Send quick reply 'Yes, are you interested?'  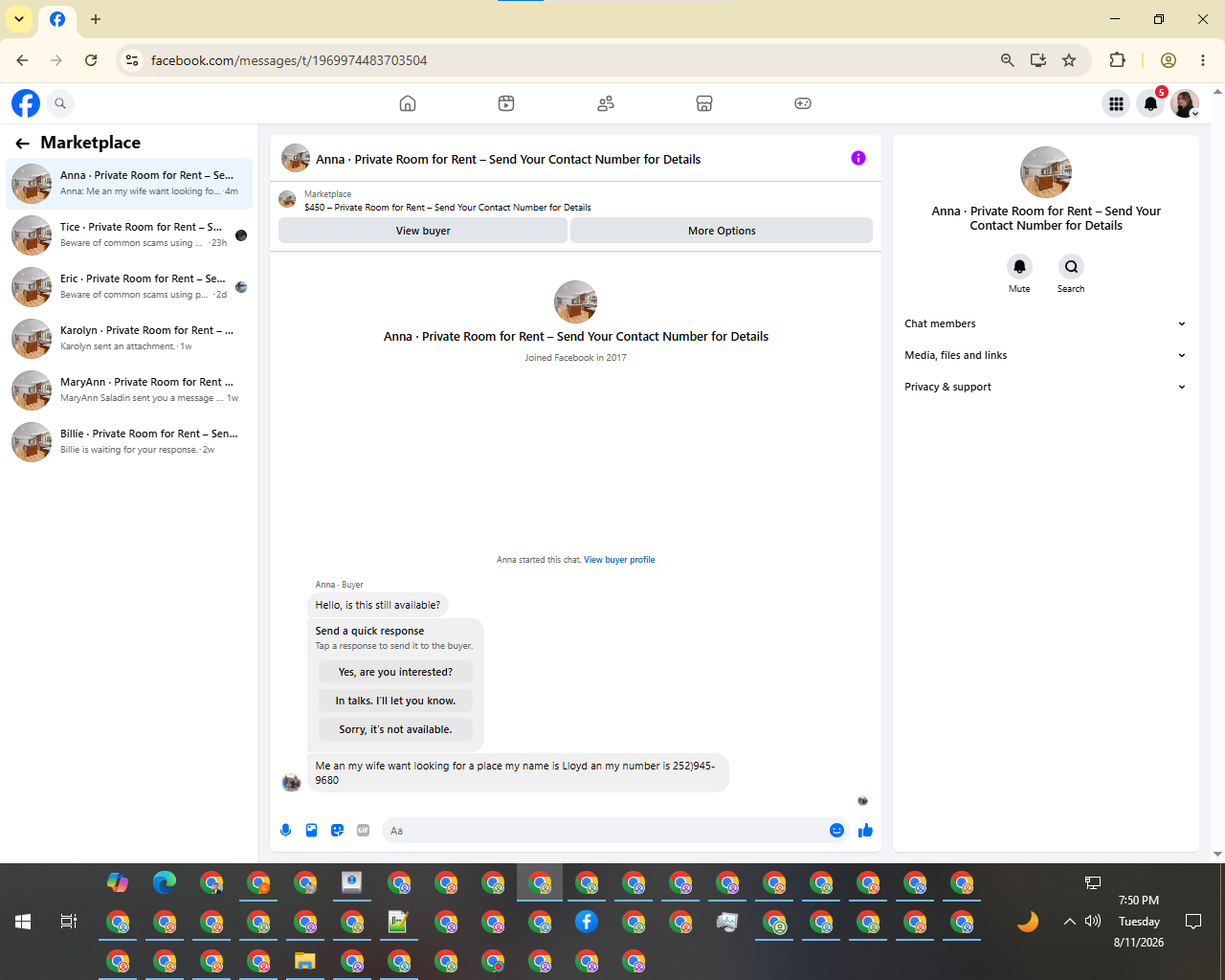pos(395,672)
